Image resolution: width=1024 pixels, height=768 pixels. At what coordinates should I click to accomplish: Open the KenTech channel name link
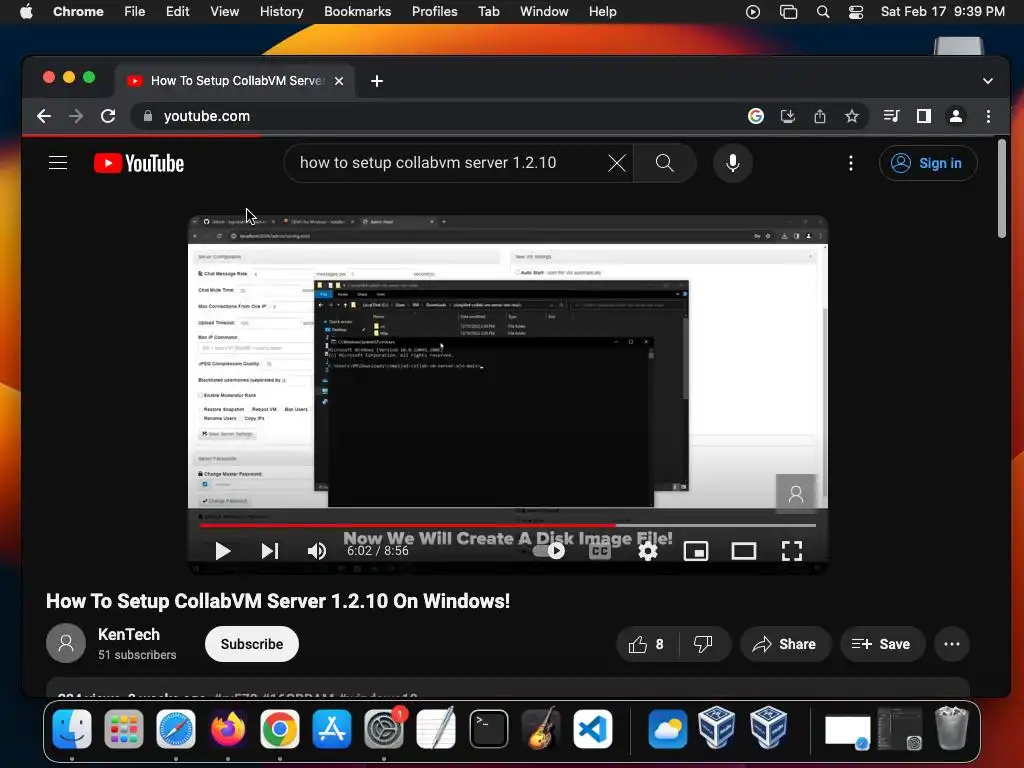tap(129, 635)
